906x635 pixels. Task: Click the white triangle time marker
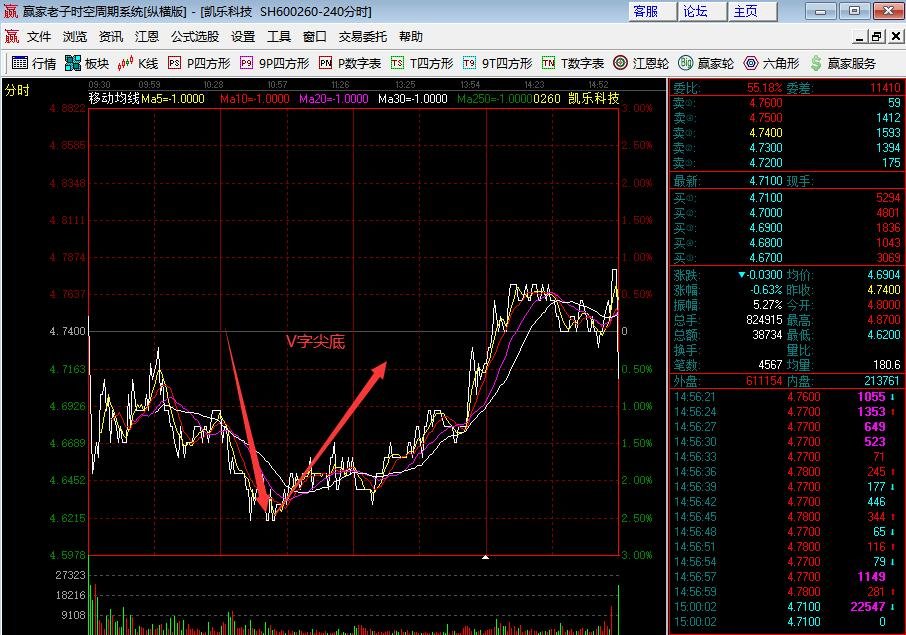(x=485, y=557)
